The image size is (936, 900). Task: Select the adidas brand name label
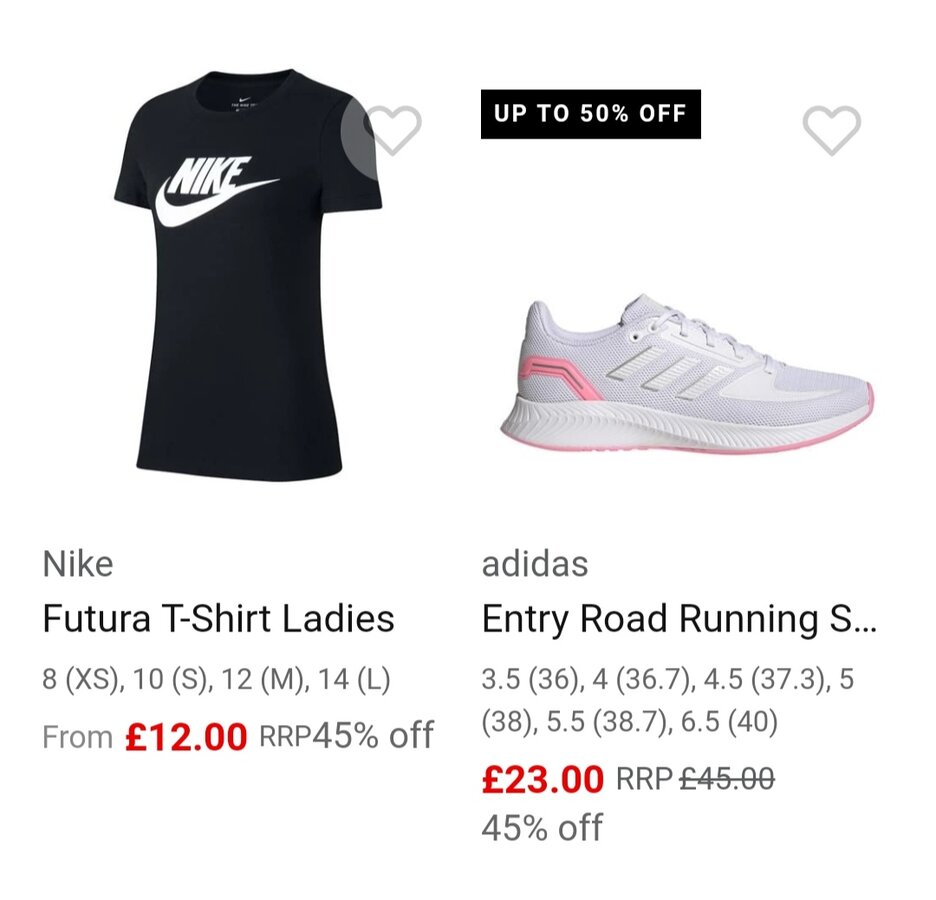pos(535,564)
